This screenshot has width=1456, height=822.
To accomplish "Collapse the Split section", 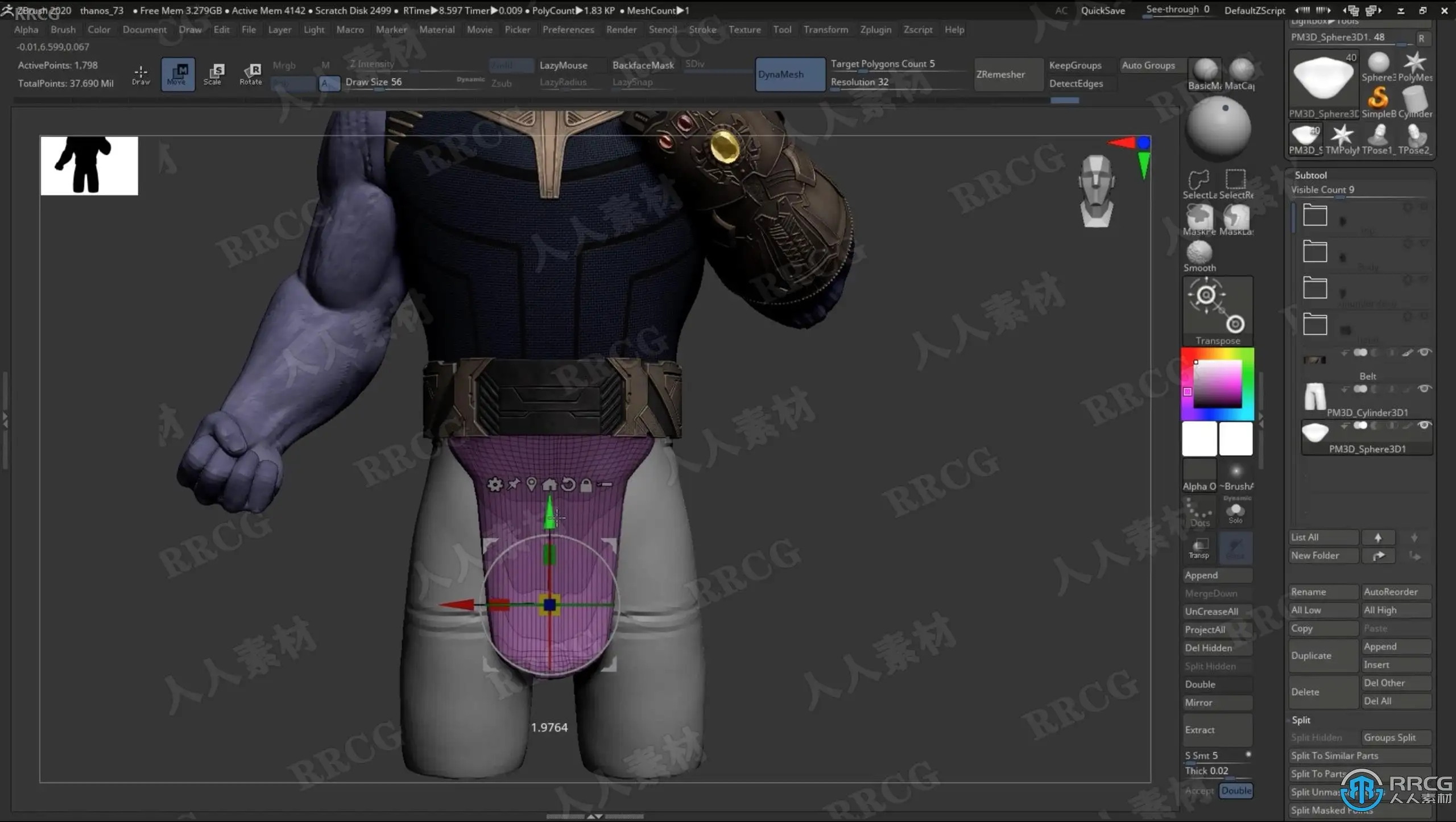I will [1301, 720].
